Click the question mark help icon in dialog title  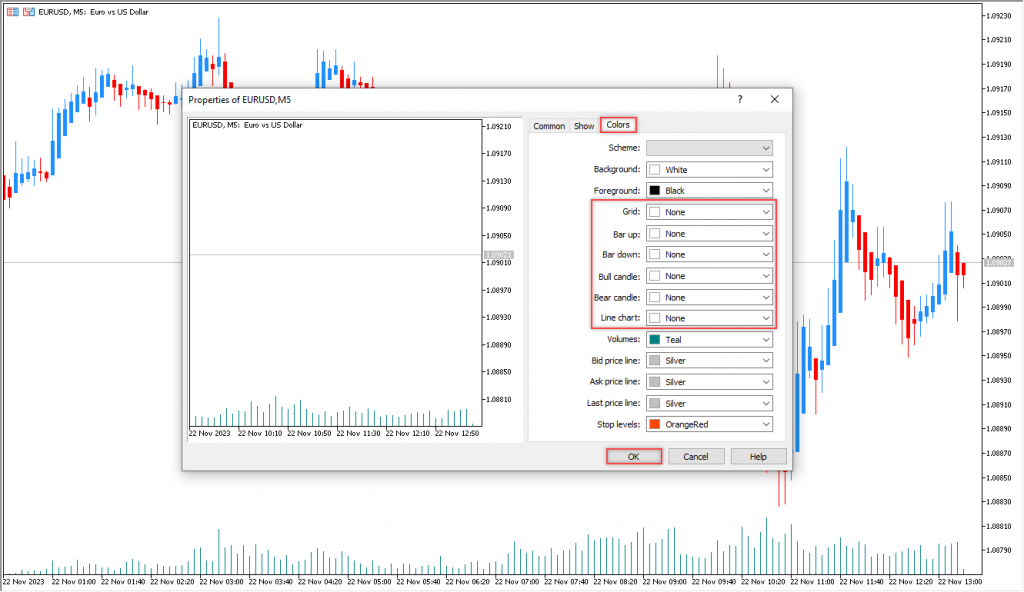[x=740, y=99]
